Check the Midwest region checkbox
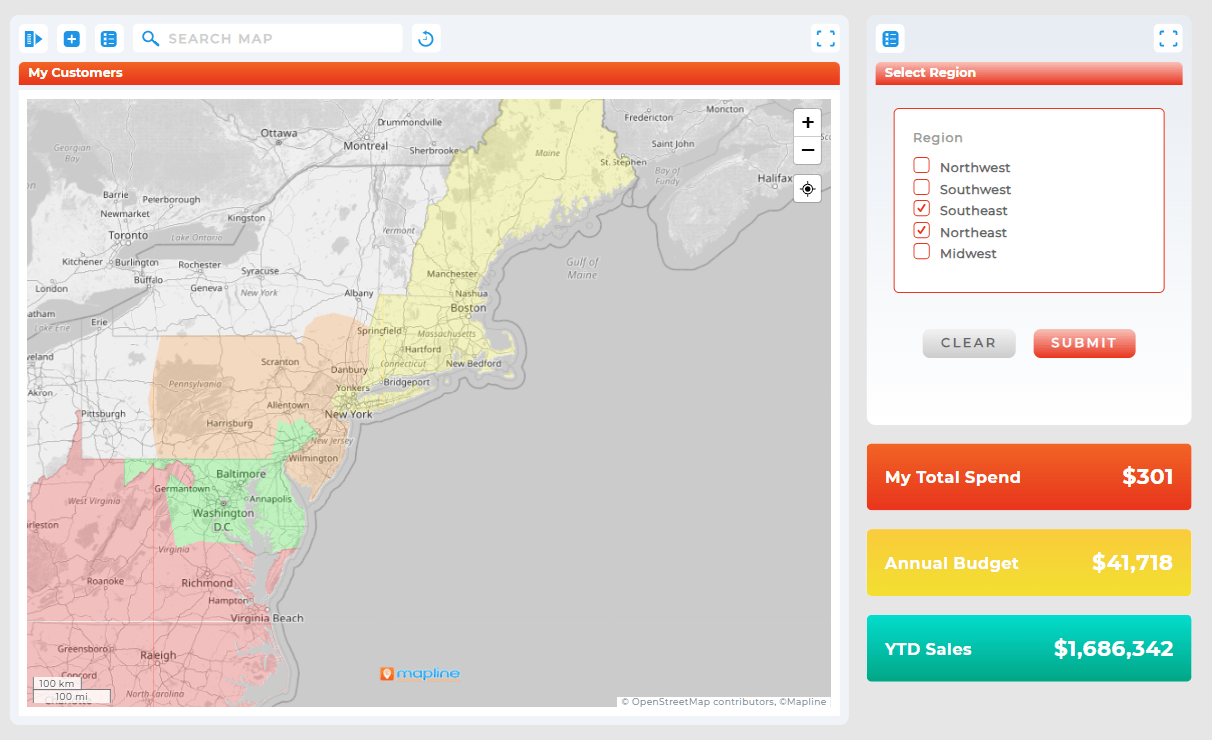Viewport: 1212px width, 740px height. tap(920, 251)
